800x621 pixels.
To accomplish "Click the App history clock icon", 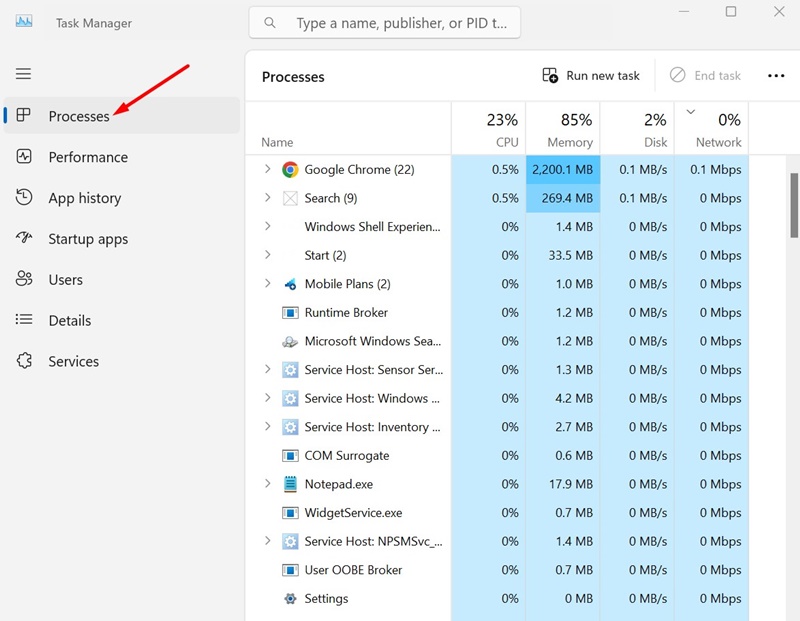I will 25,198.
